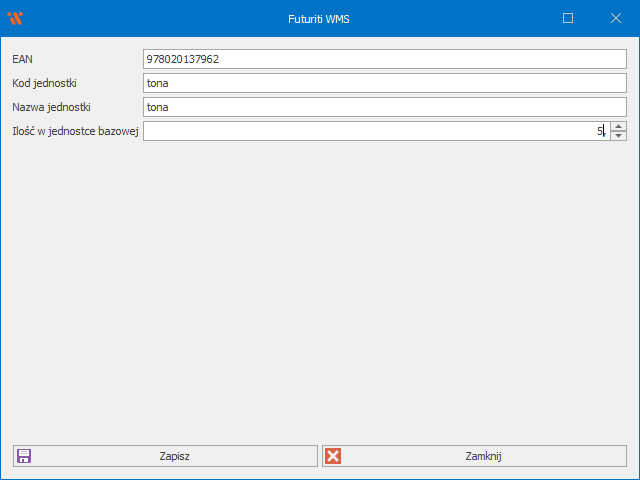Click the Ilość w jednostce bazowej label
The image size is (640, 480).
tap(75, 131)
